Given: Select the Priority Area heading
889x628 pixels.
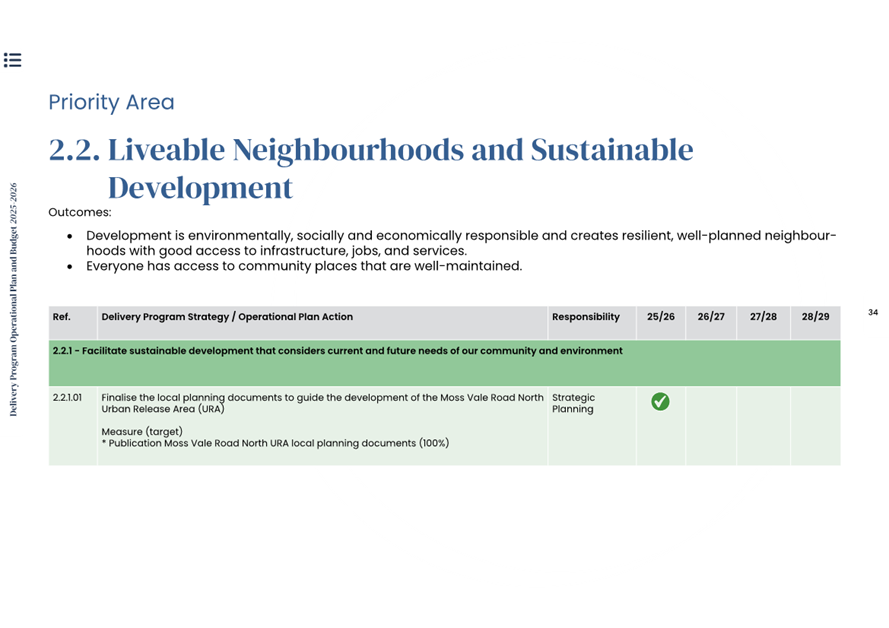Looking at the screenshot, I should pyautogui.click(x=111, y=102).
